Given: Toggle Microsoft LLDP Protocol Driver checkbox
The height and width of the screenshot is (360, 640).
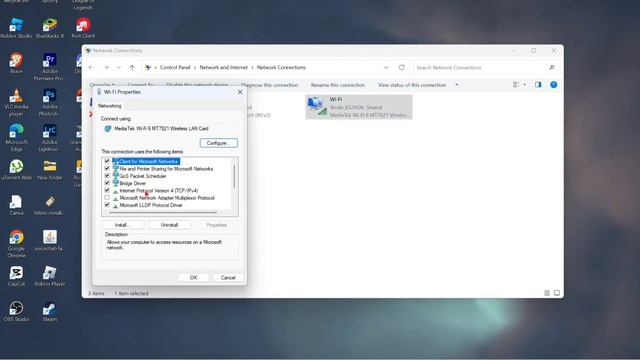Looking at the screenshot, I should click(107, 205).
